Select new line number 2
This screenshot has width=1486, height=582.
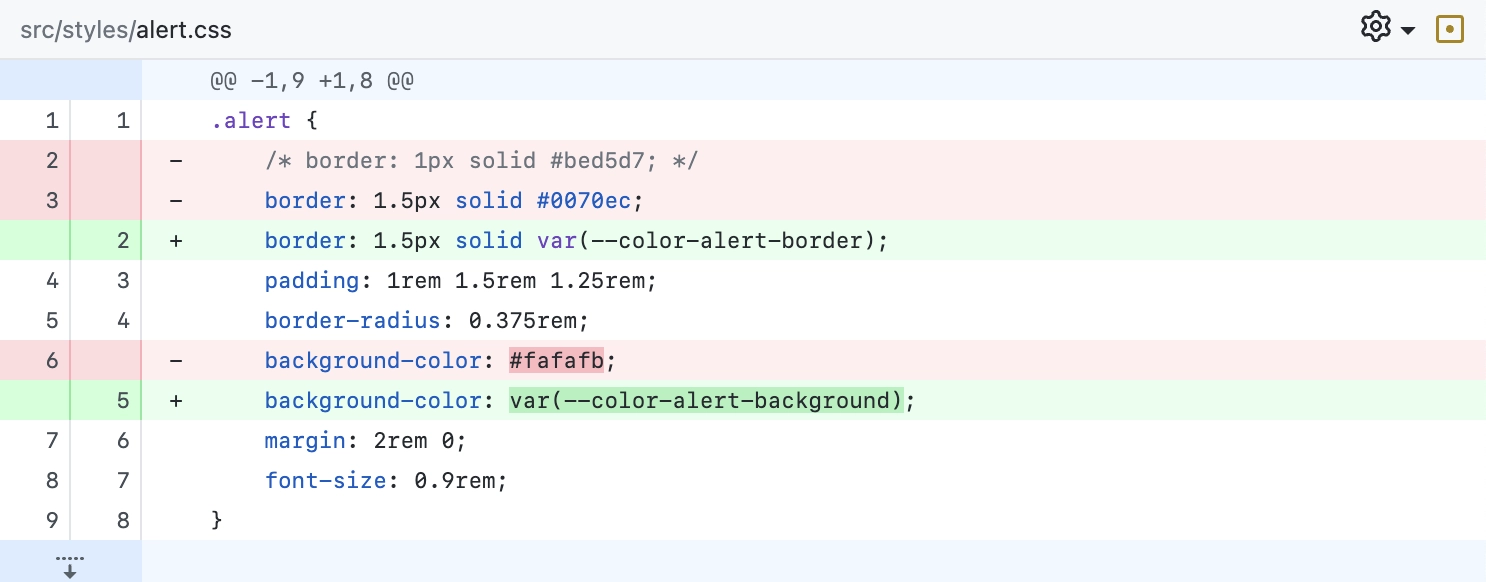click(122, 240)
